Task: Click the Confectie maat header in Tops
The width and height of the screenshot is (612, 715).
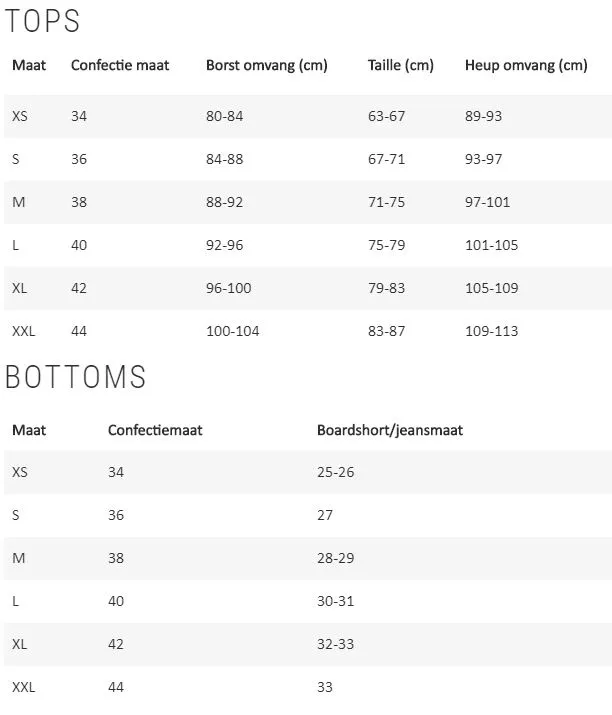Action: coord(120,65)
